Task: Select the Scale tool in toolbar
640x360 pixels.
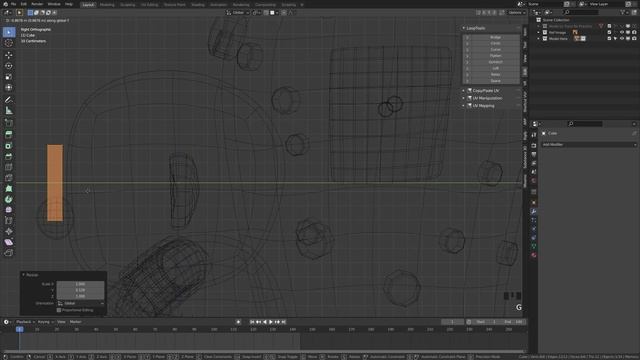Action: [9, 77]
